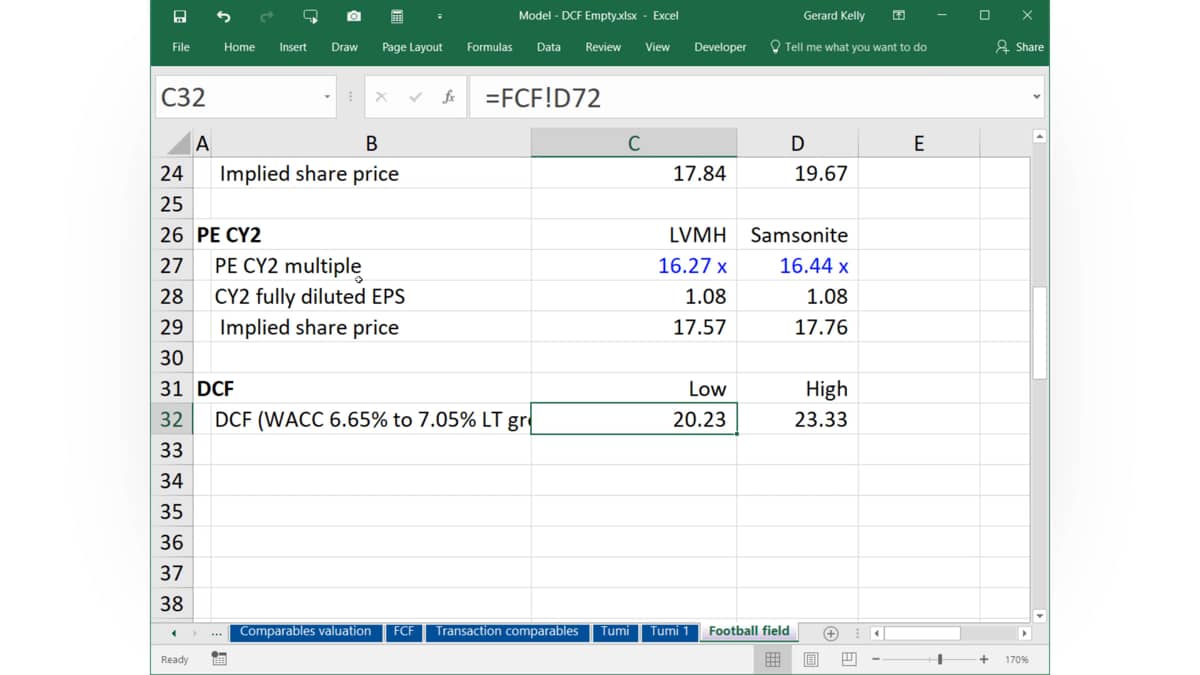The image size is (1200, 675).
Task: Click Gerard Kelly account name
Action: coord(834,16)
